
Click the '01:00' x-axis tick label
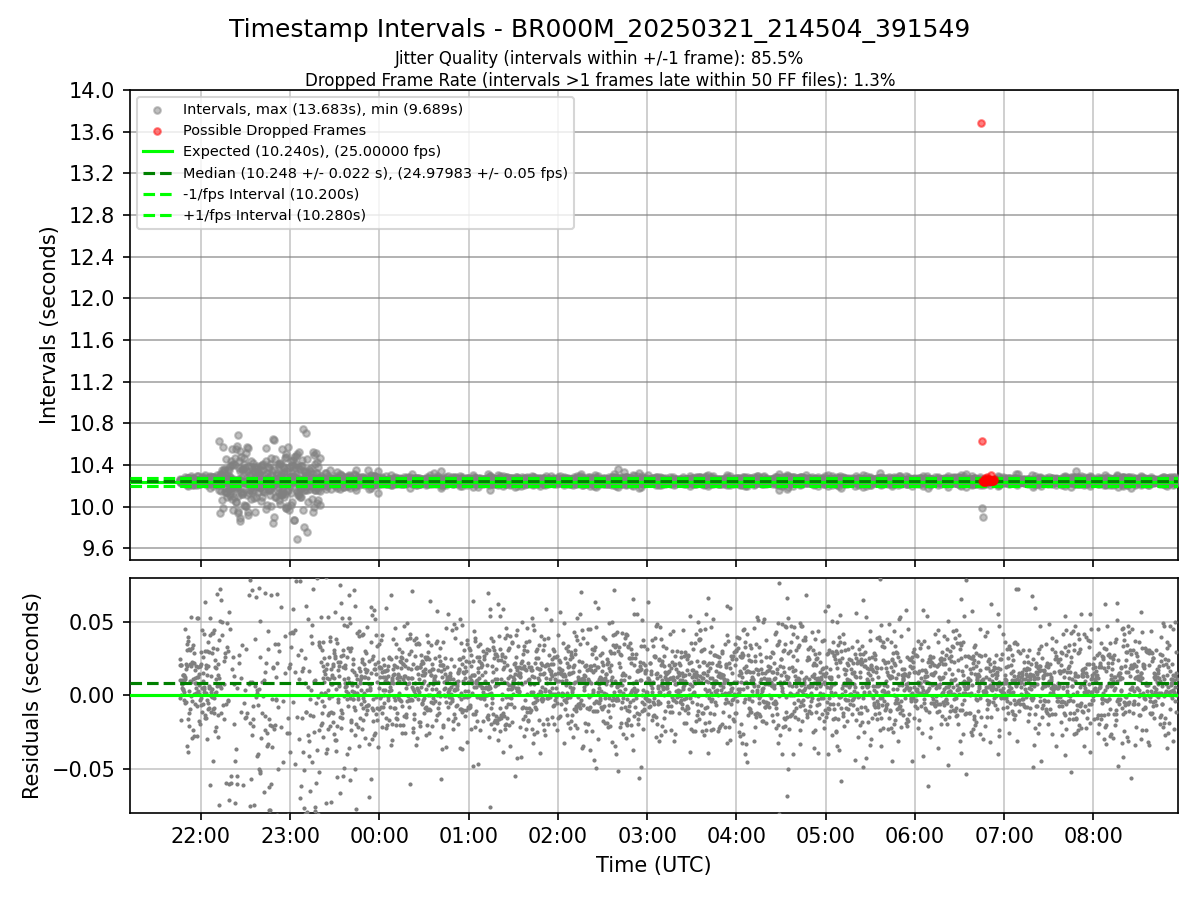click(468, 836)
